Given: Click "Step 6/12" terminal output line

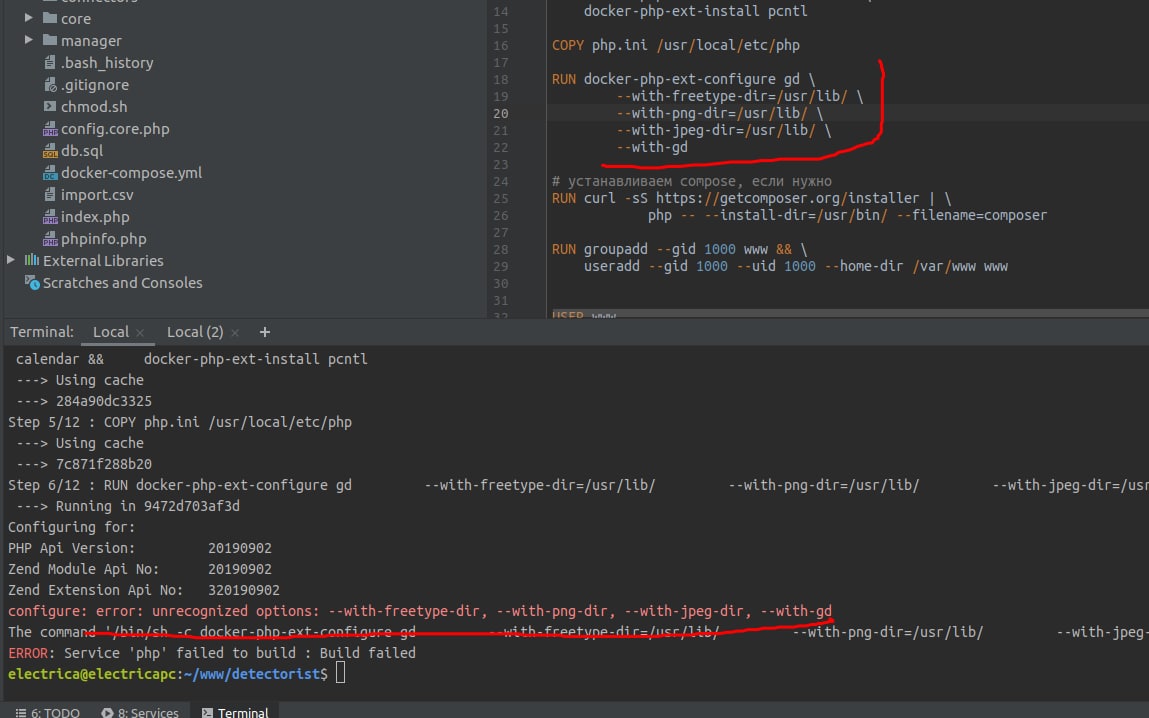Looking at the screenshot, I should click(x=578, y=485).
